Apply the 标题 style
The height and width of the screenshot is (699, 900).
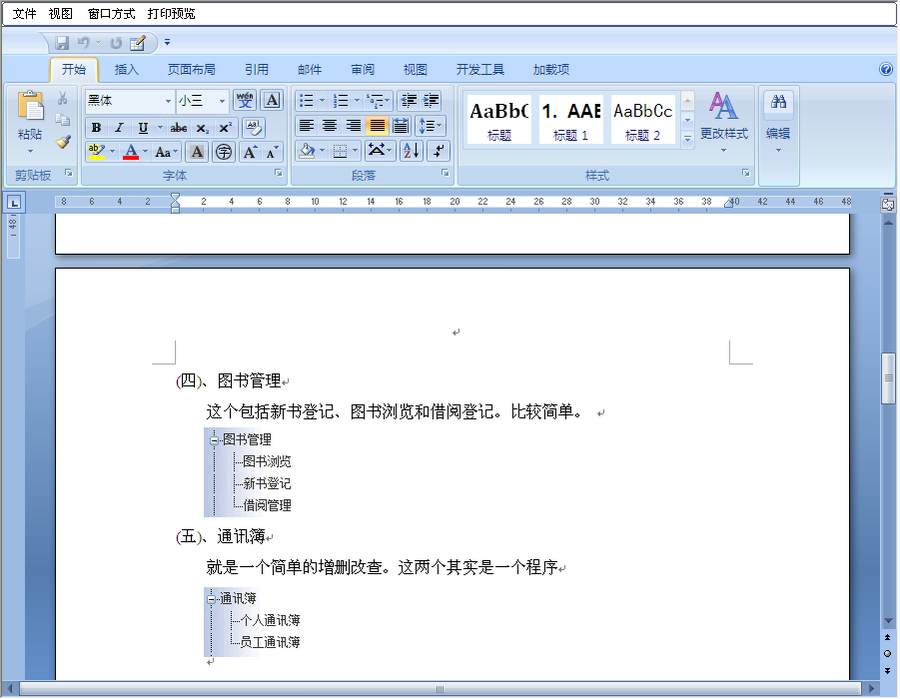tap(499, 119)
